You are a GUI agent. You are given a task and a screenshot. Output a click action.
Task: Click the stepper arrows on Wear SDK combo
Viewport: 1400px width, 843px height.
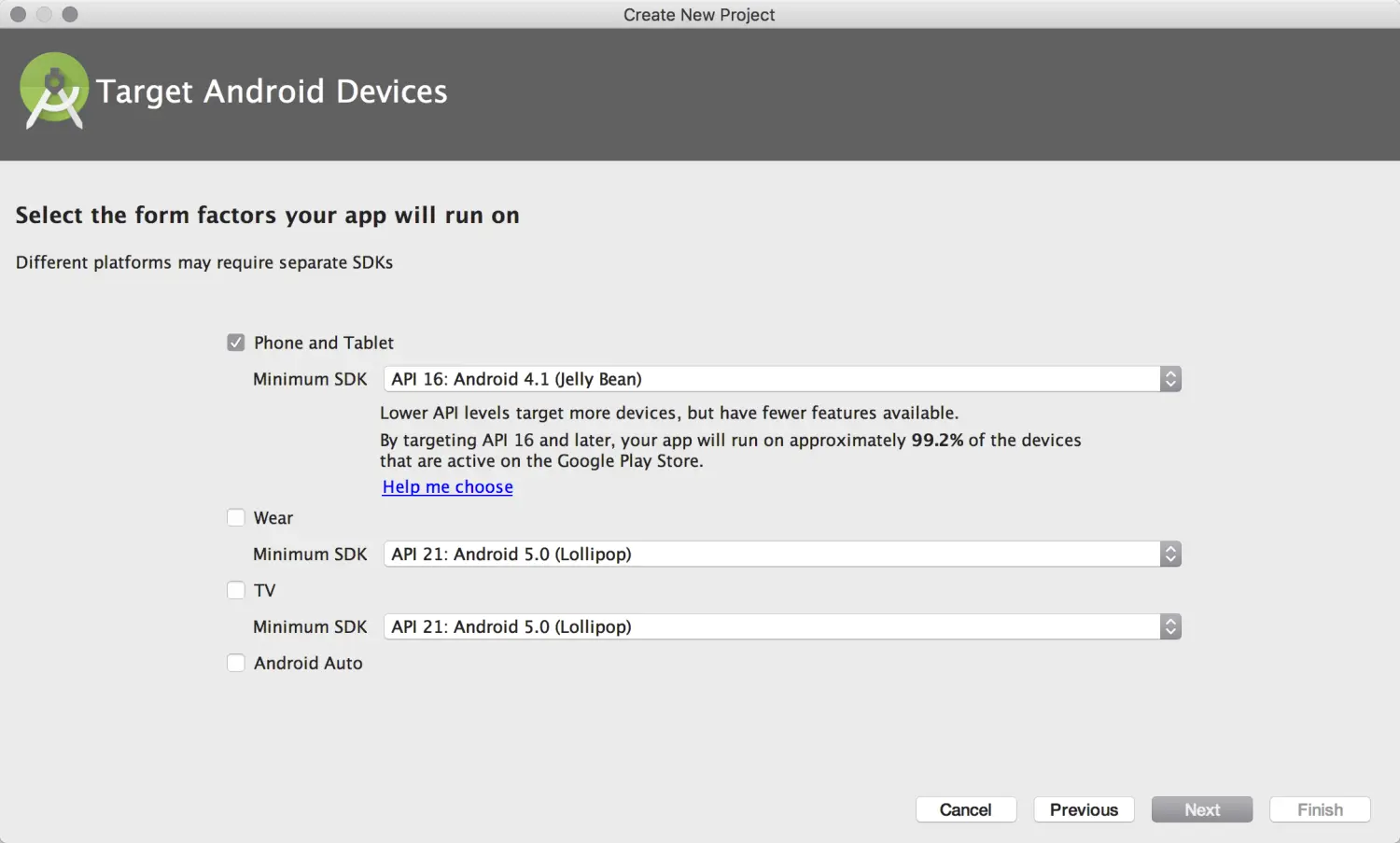point(1170,554)
